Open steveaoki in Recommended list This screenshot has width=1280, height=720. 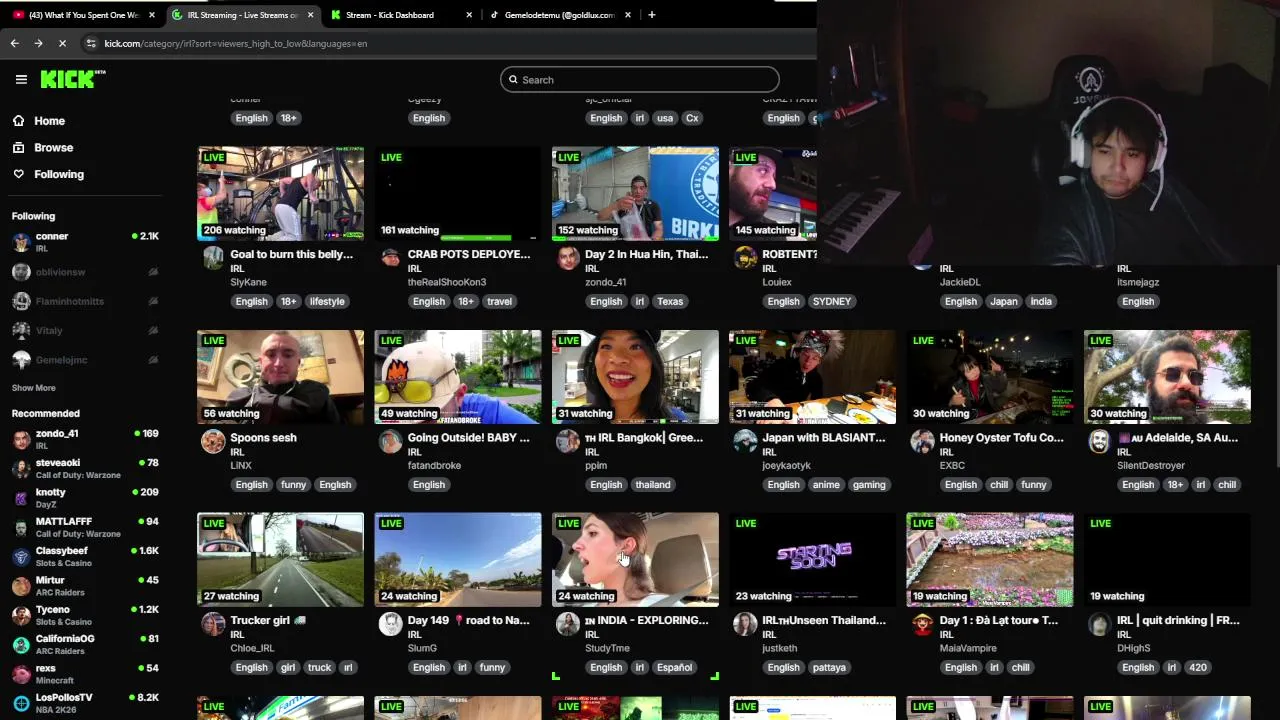(85, 468)
